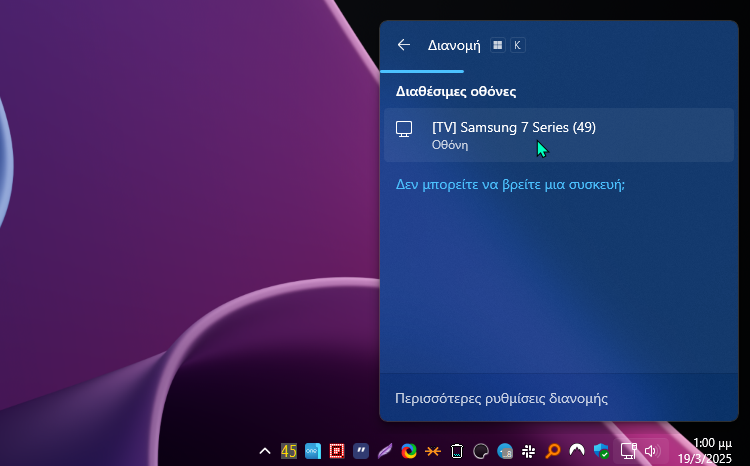Click the orange magnifier tray icon
Screen dimensions: 750x466
553,451
